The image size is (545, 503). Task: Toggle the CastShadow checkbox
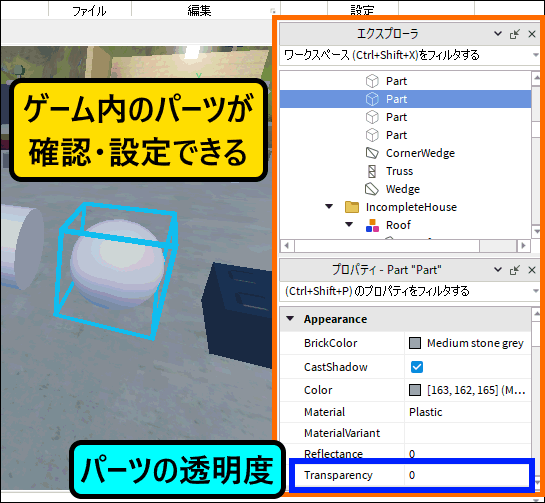417,367
